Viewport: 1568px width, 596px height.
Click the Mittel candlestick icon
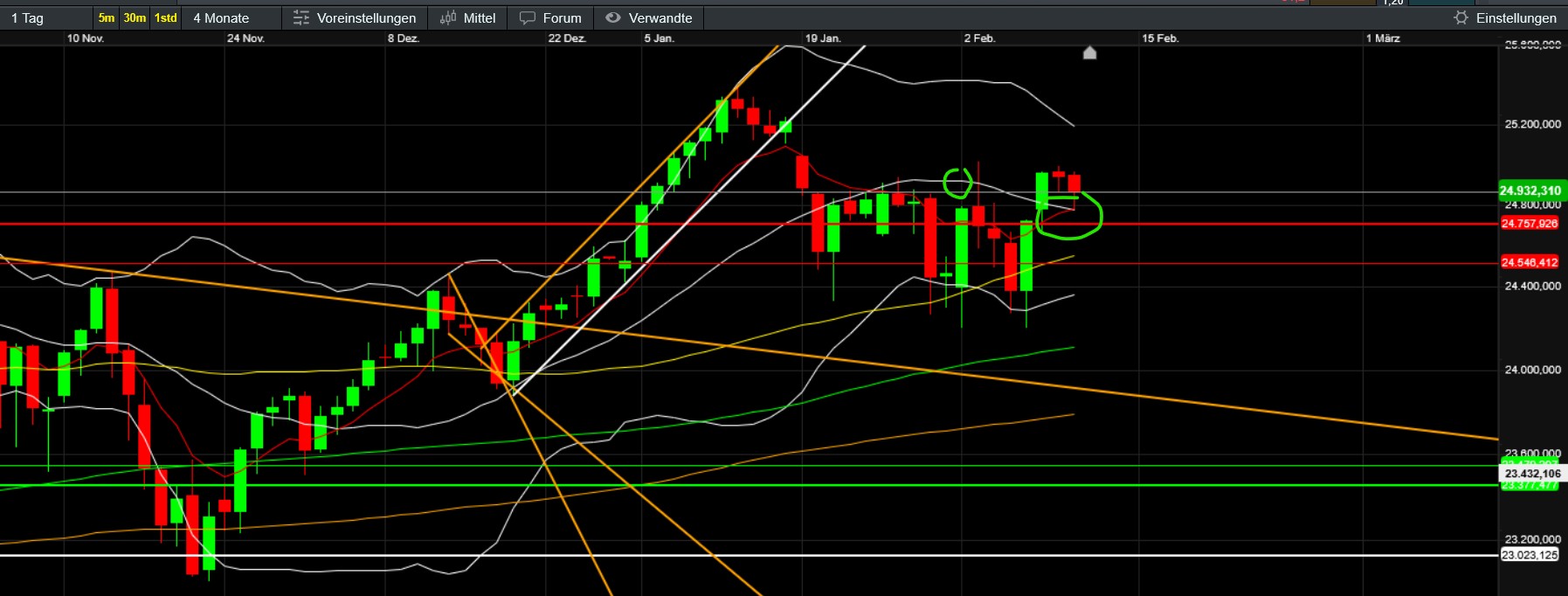tap(448, 17)
